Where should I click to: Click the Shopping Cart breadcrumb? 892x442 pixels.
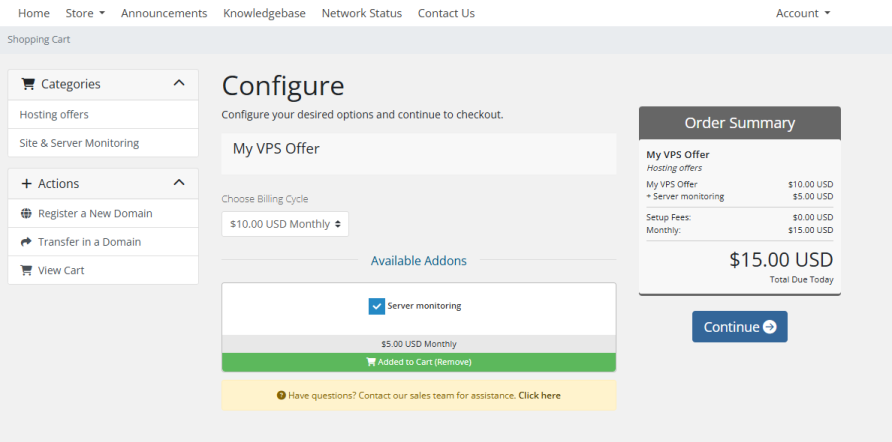[39, 39]
